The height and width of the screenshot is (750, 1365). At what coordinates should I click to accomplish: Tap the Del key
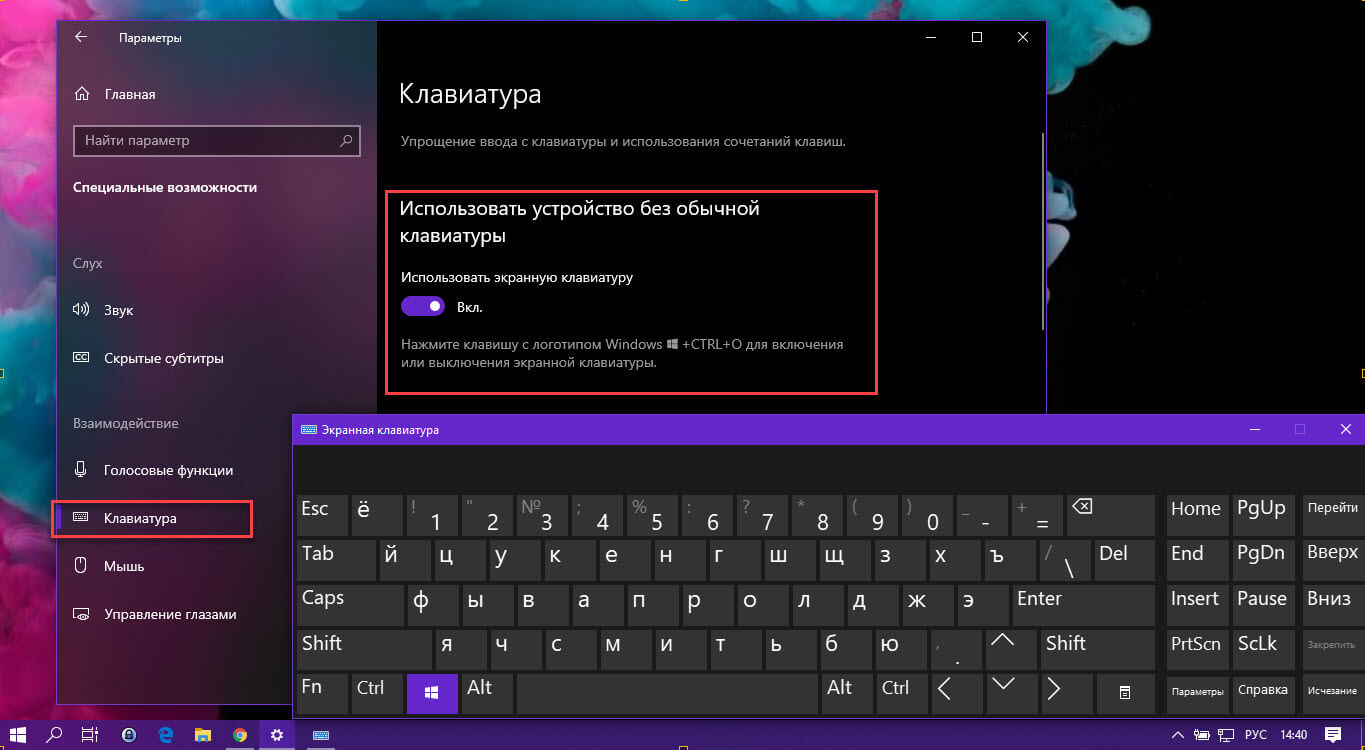1125,559
